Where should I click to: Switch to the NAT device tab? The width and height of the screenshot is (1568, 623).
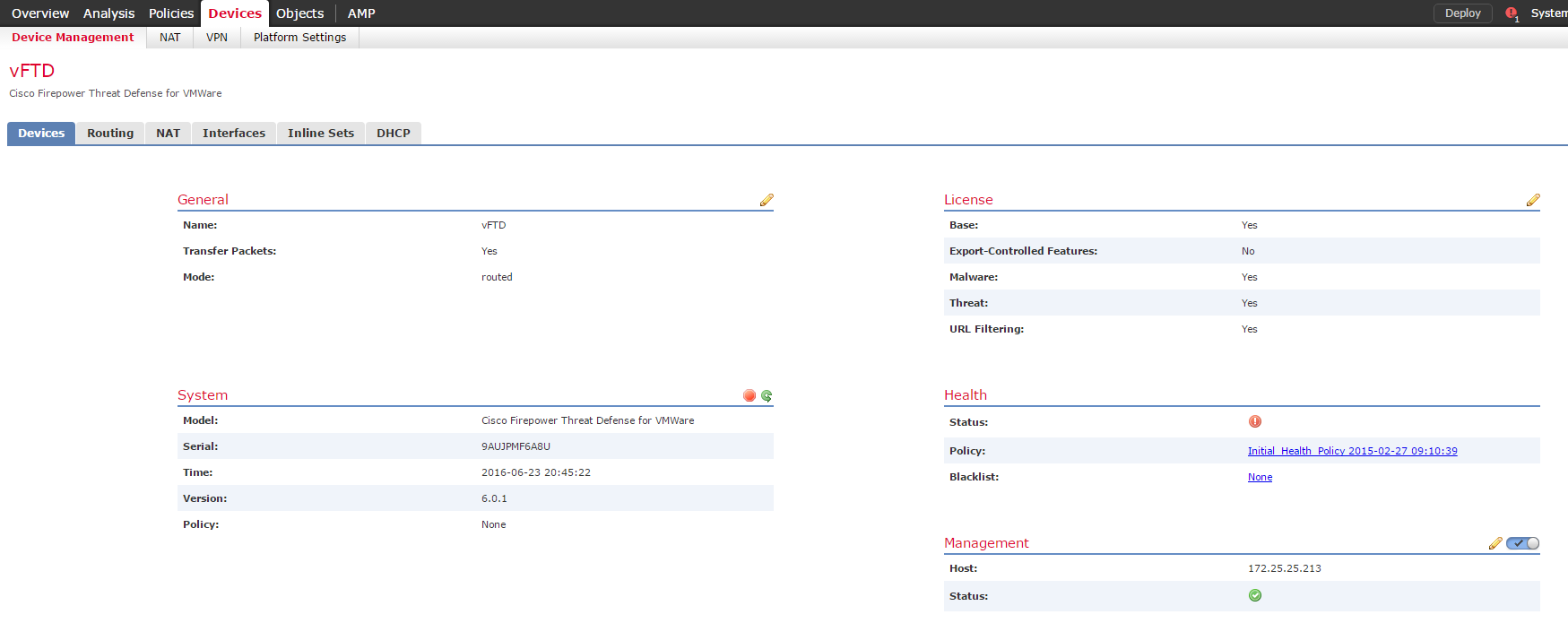pyautogui.click(x=168, y=134)
